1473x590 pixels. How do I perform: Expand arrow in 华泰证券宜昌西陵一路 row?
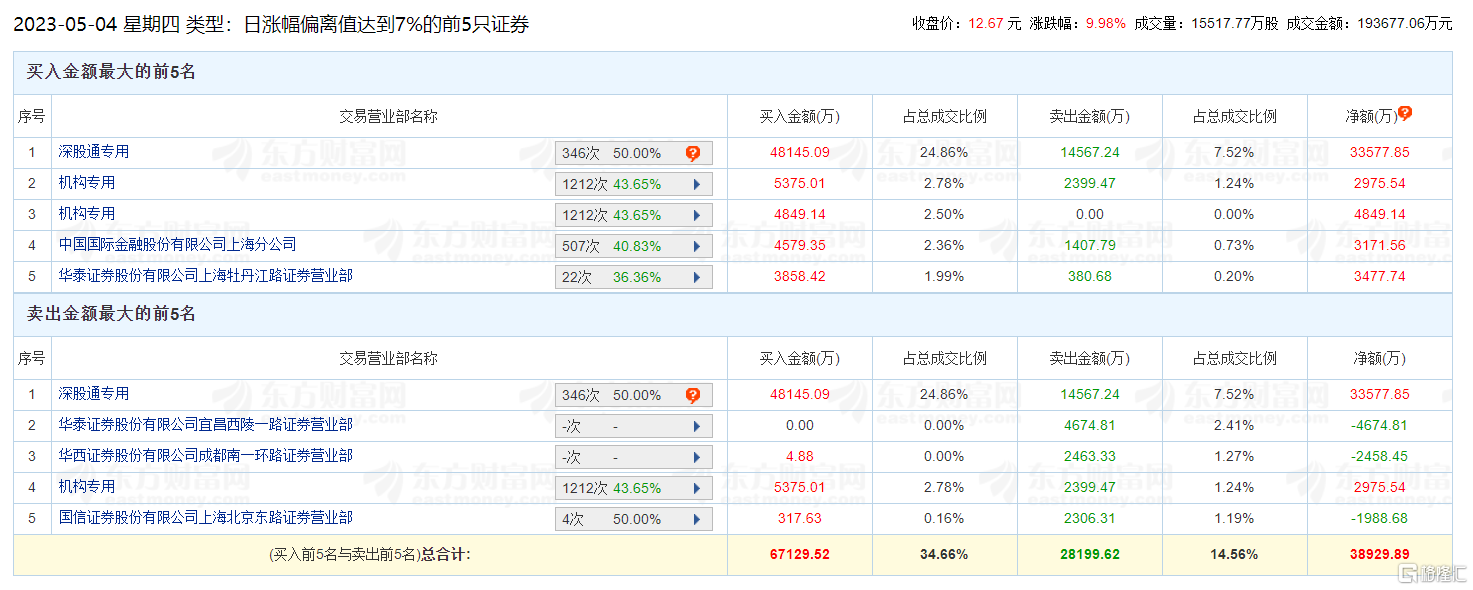(x=697, y=426)
